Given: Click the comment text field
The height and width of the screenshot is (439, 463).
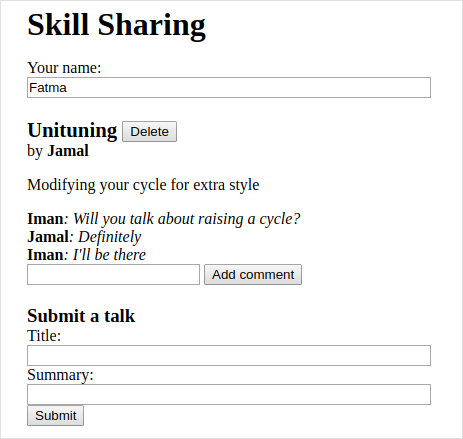Looking at the screenshot, I should pos(113,275).
